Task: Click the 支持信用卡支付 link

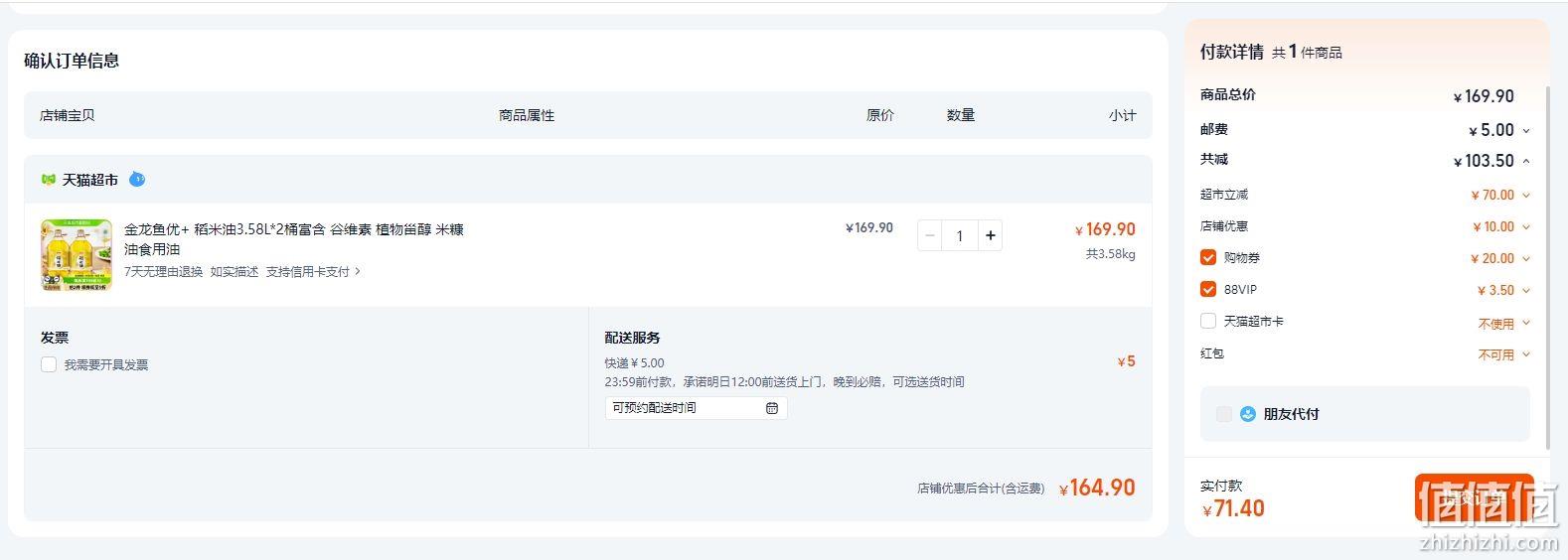Action: pos(308,271)
